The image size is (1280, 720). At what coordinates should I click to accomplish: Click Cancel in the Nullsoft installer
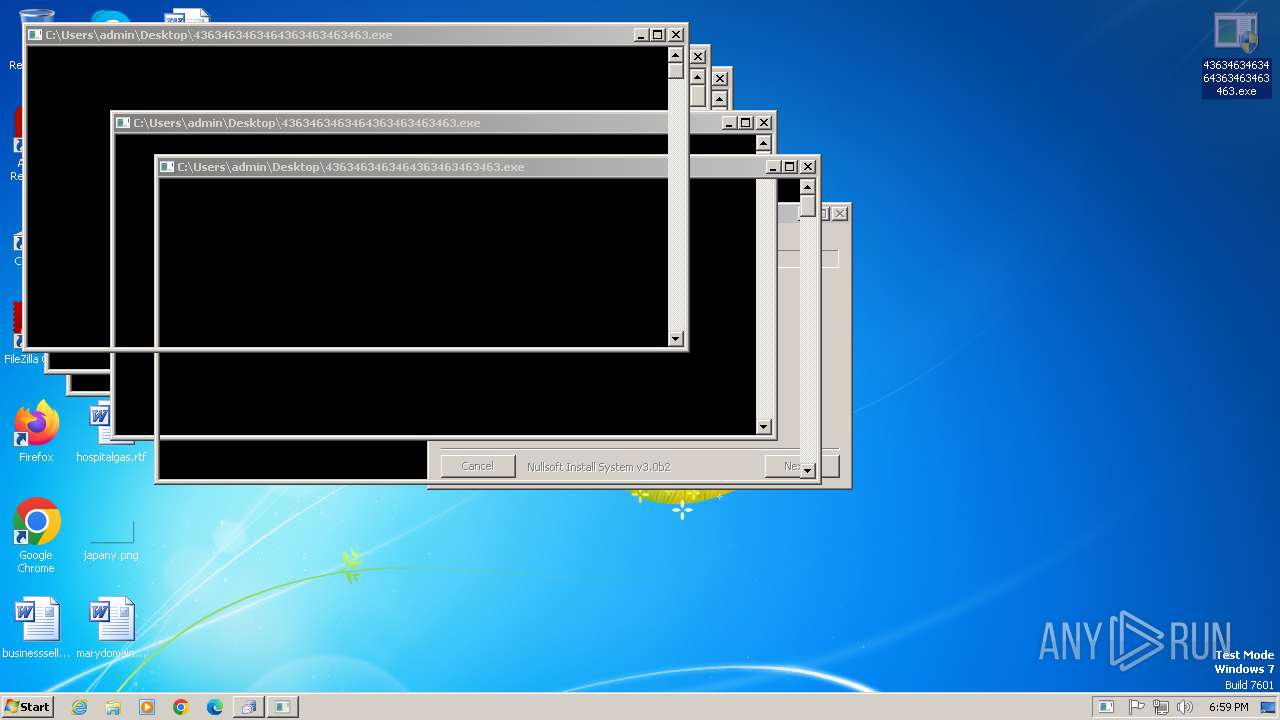pyautogui.click(x=478, y=466)
